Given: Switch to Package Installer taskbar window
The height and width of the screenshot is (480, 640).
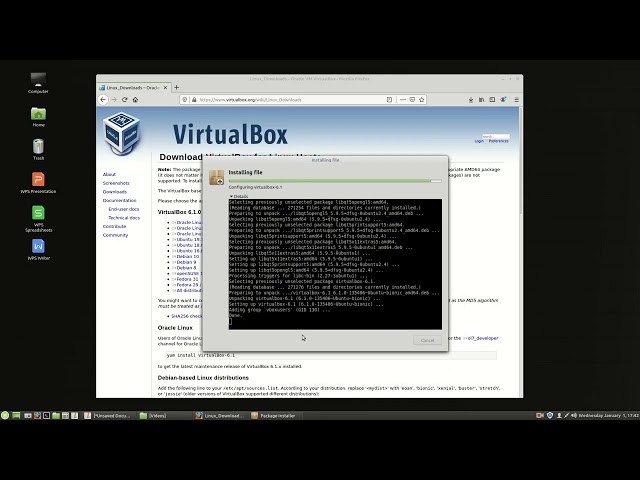Looking at the screenshot, I should pos(275,416).
